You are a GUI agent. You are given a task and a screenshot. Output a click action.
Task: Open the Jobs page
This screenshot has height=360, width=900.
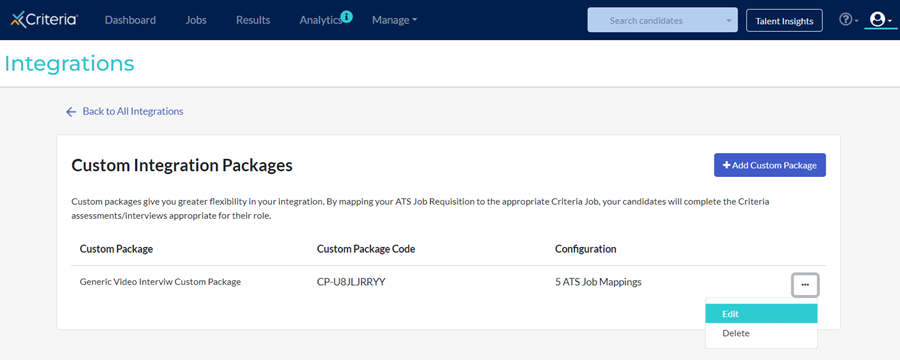pos(196,20)
